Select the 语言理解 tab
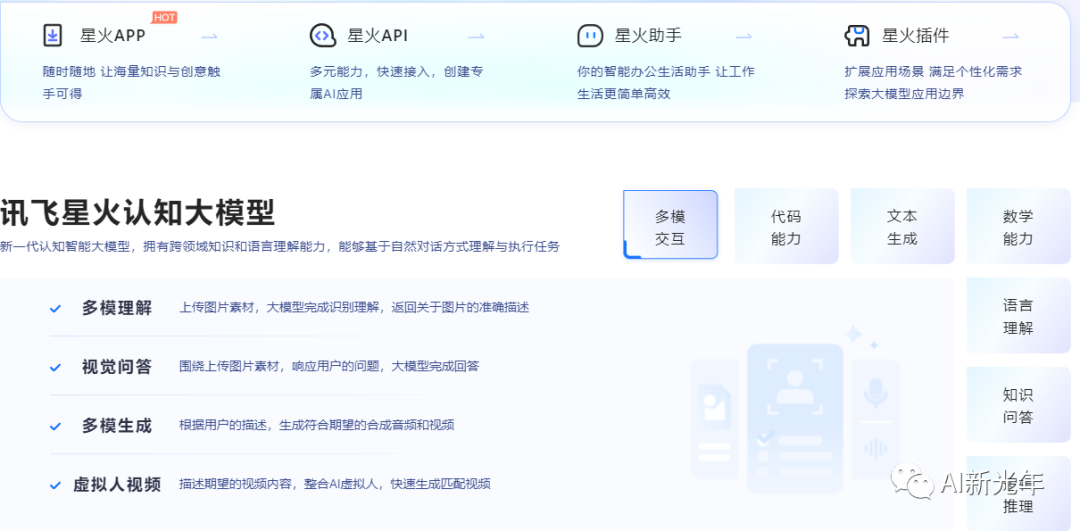The width and height of the screenshot is (1080, 531). tap(1018, 316)
